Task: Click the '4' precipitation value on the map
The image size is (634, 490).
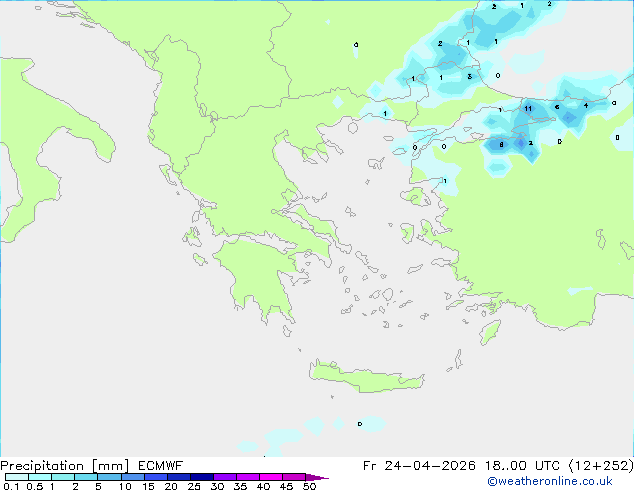Action: (x=586, y=106)
